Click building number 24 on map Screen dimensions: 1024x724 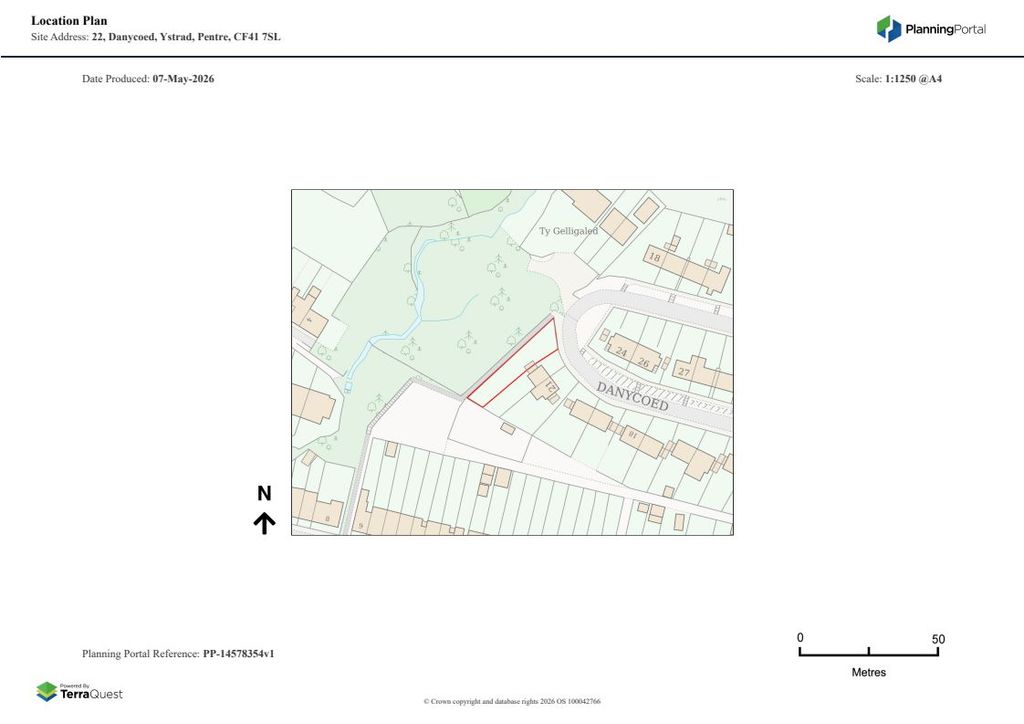coord(621,352)
